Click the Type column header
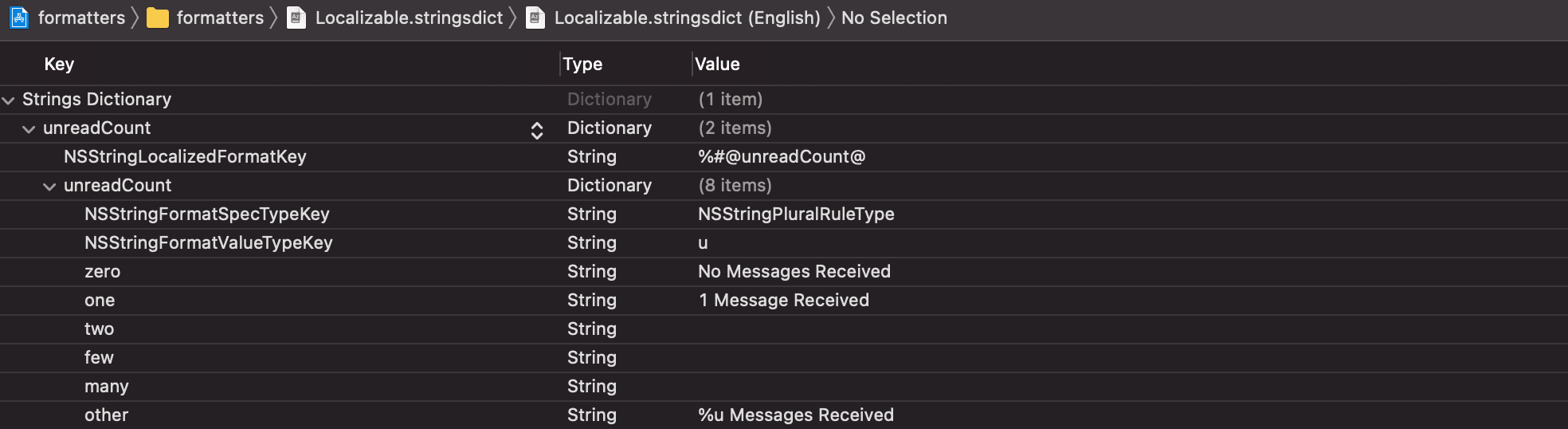Viewport: 1568px width, 429px height. 582,64
